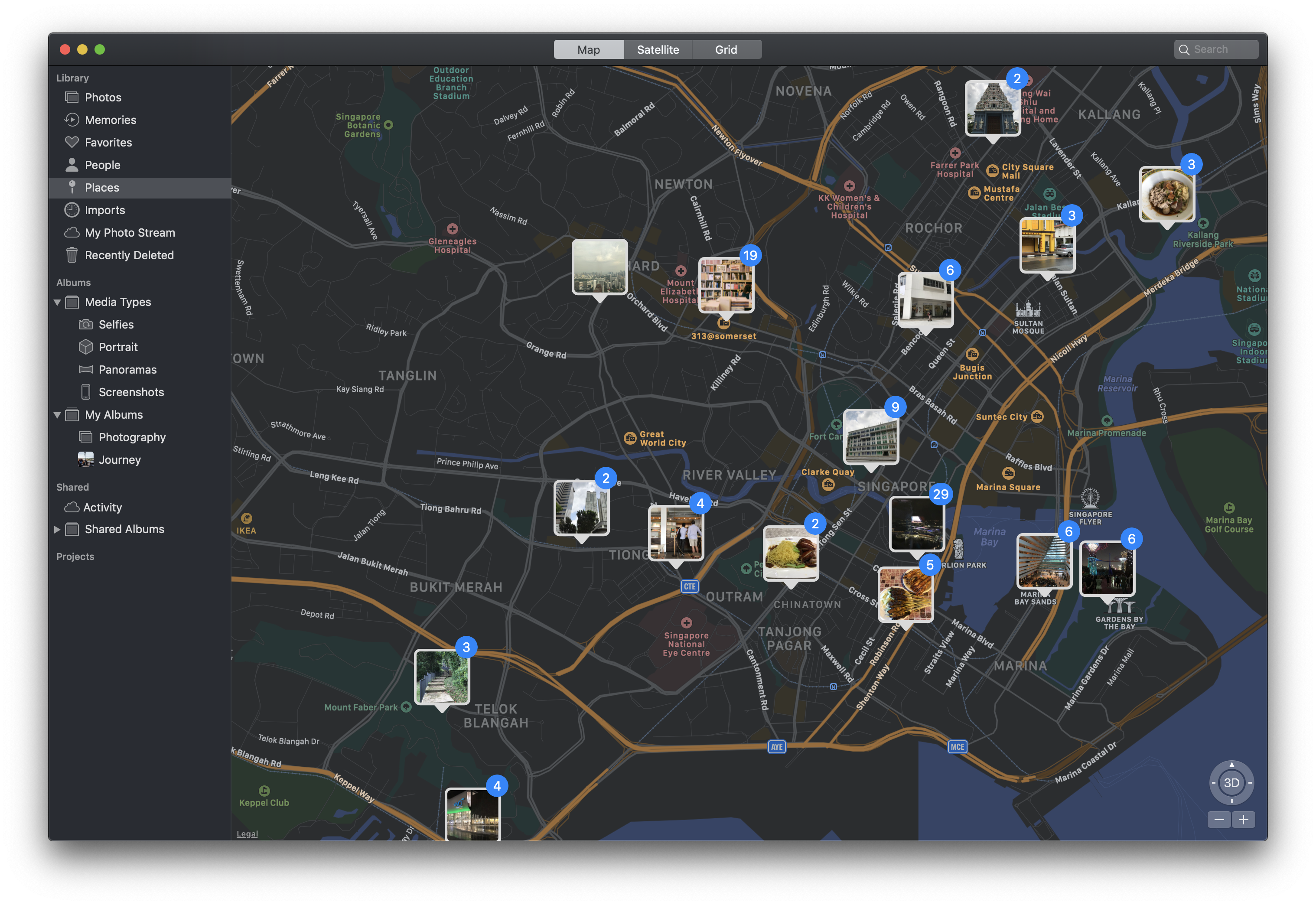Click the My Photo Stream cloud icon
The height and width of the screenshot is (905, 1316).
click(72, 232)
